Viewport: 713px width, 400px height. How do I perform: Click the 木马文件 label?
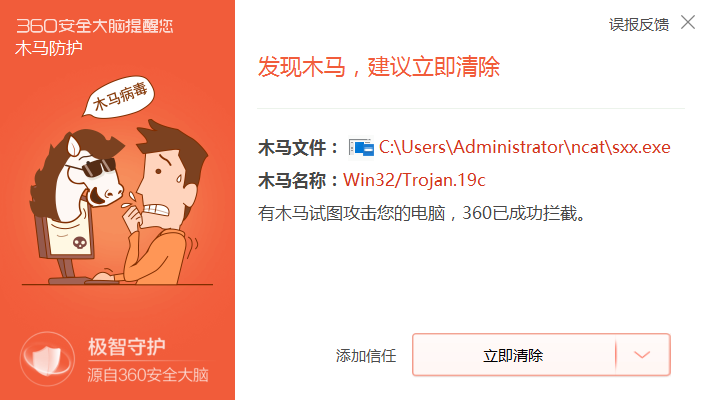(298, 148)
